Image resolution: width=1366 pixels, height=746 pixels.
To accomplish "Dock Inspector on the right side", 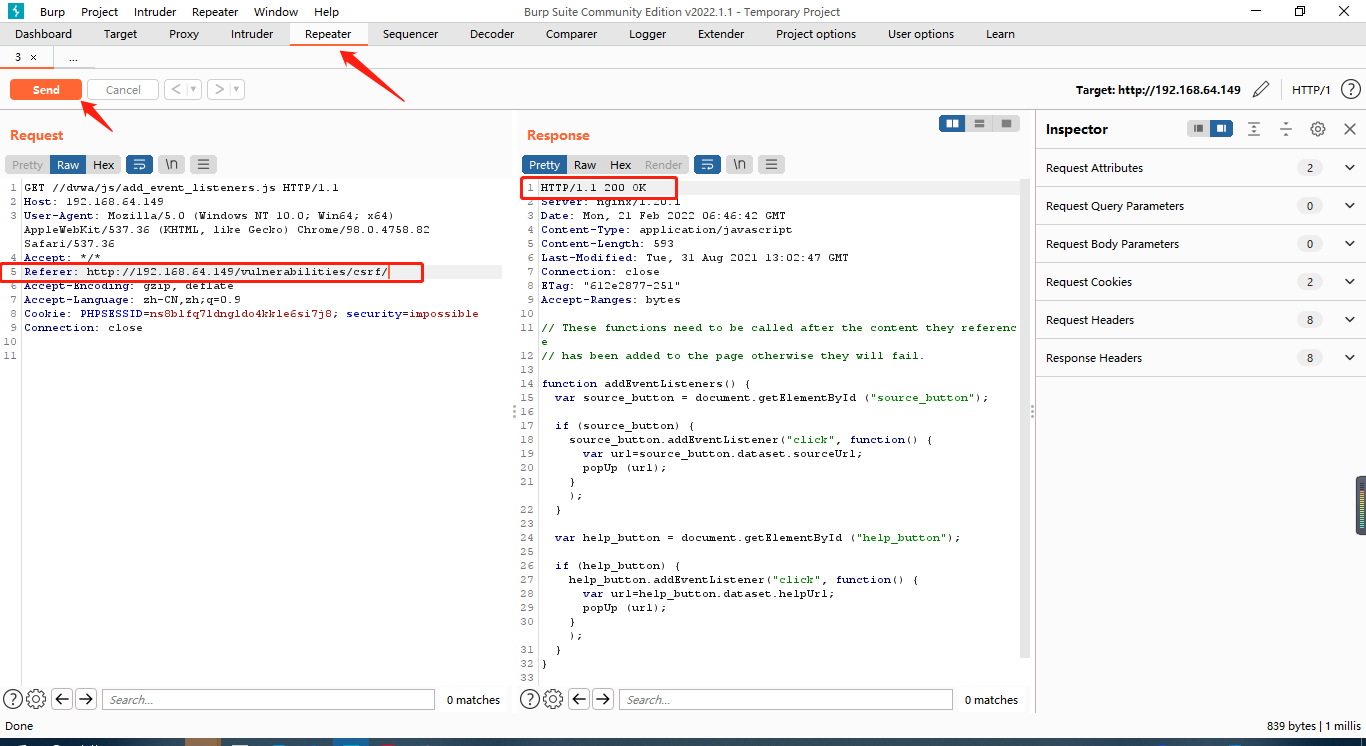I will click(x=1221, y=129).
